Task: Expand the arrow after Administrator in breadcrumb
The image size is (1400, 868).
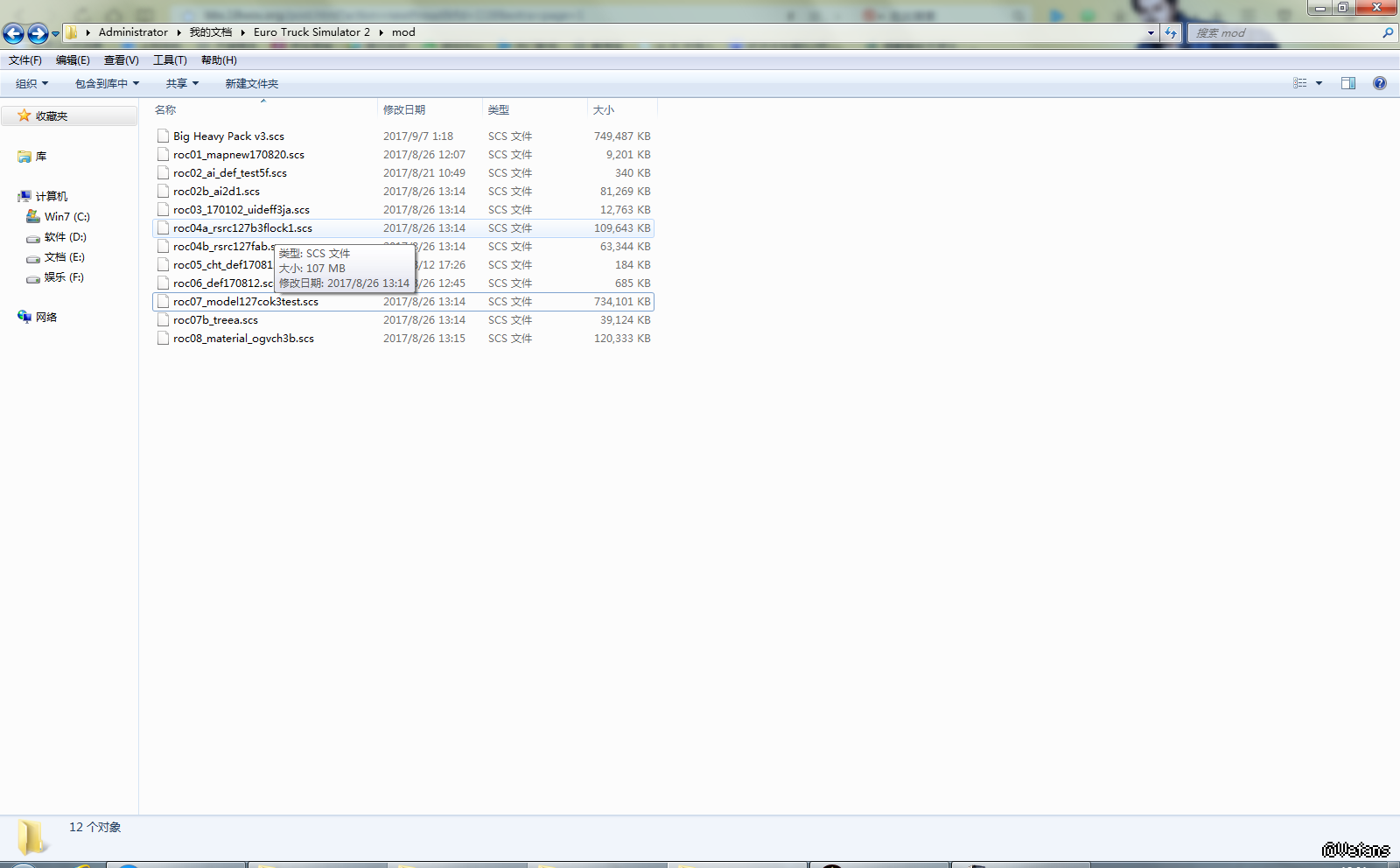Action: coord(178,32)
